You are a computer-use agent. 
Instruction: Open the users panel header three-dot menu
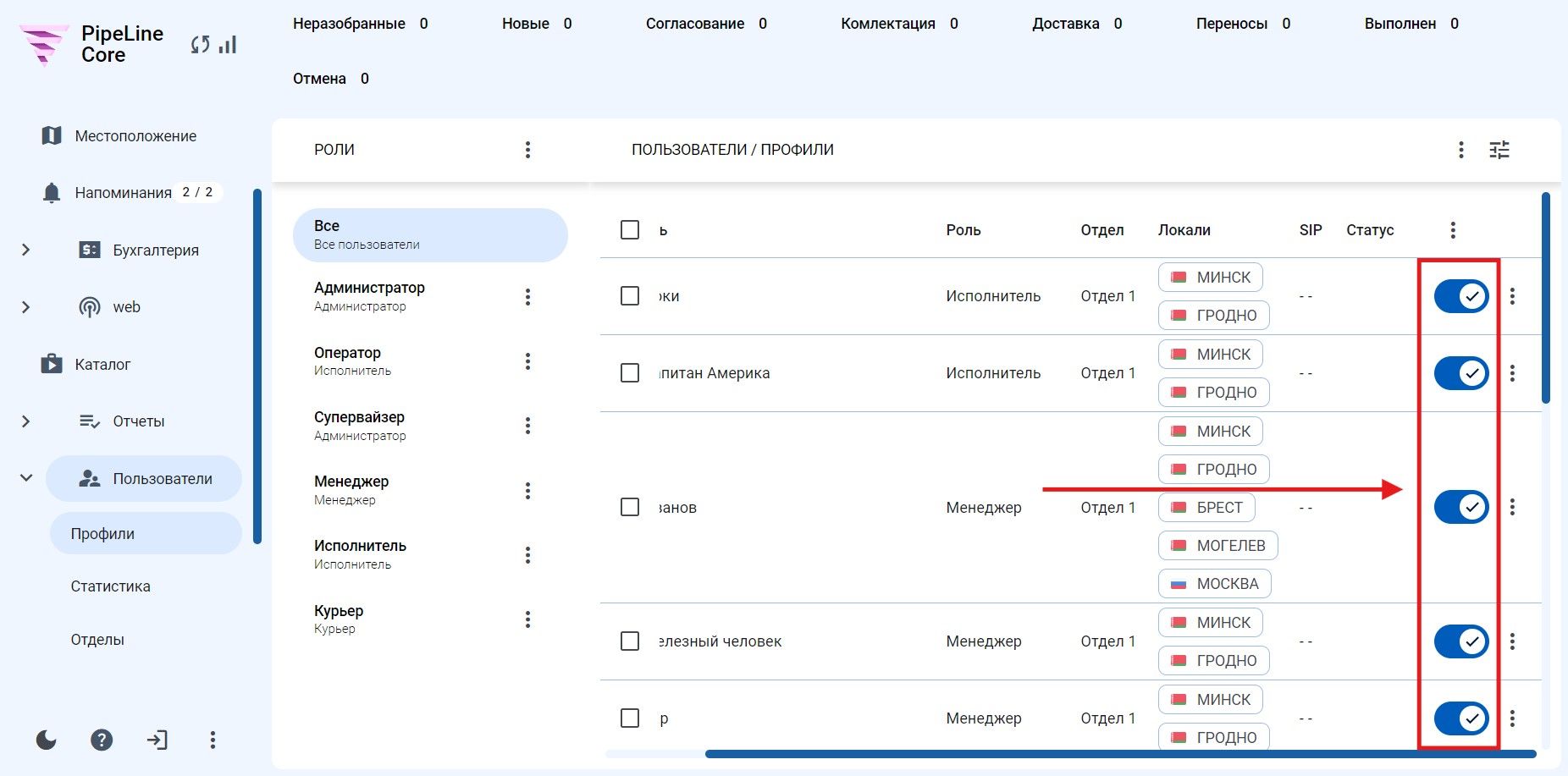(x=1461, y=150)
